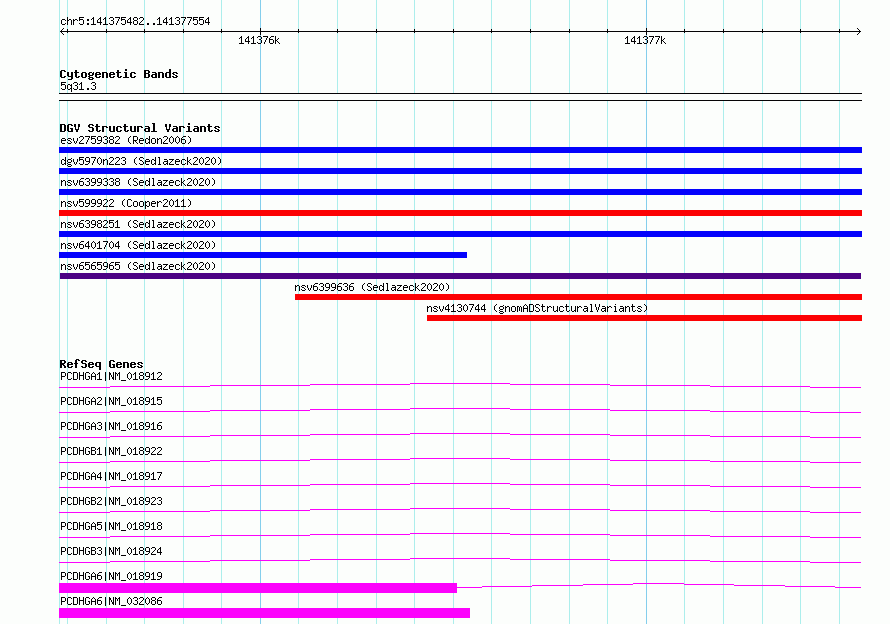This screenshot has height=624, width=890.
Task: Click the 5q31.3 band label
Action: click(78, 86)
